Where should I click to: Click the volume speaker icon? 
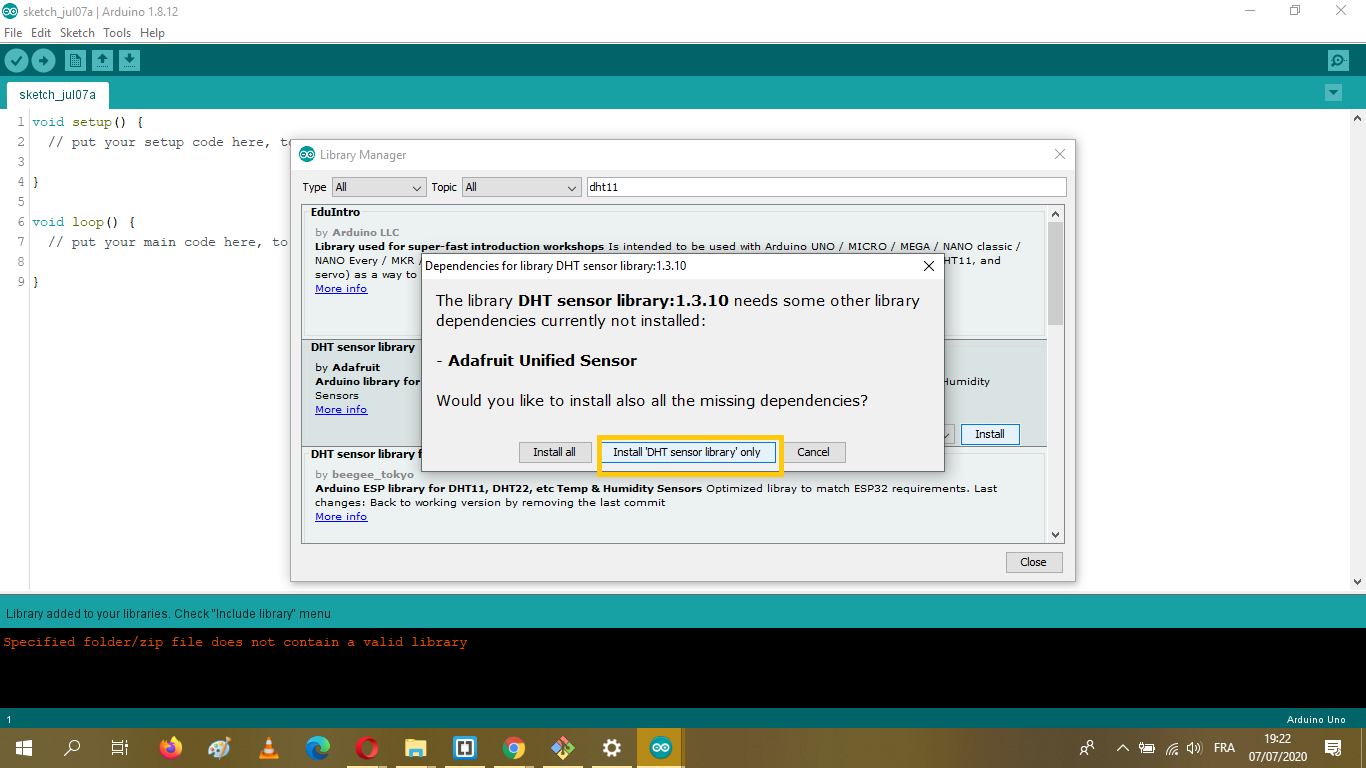1193,748
